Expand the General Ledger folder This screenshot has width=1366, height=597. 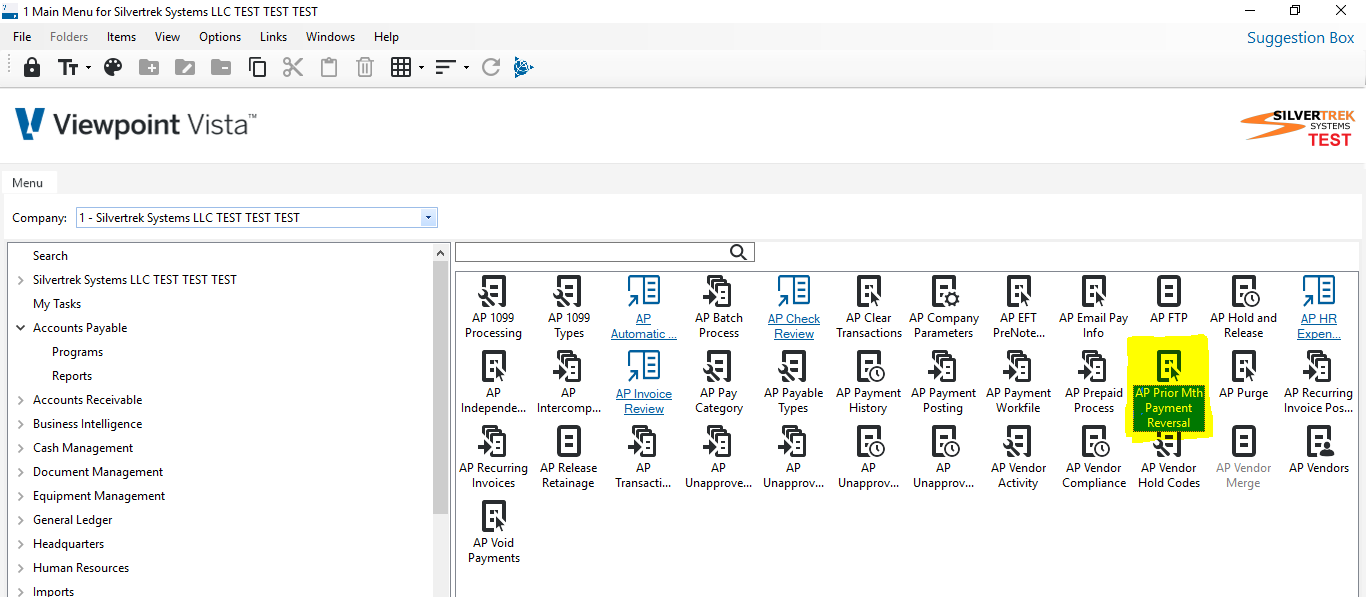[x=20, y=520]
